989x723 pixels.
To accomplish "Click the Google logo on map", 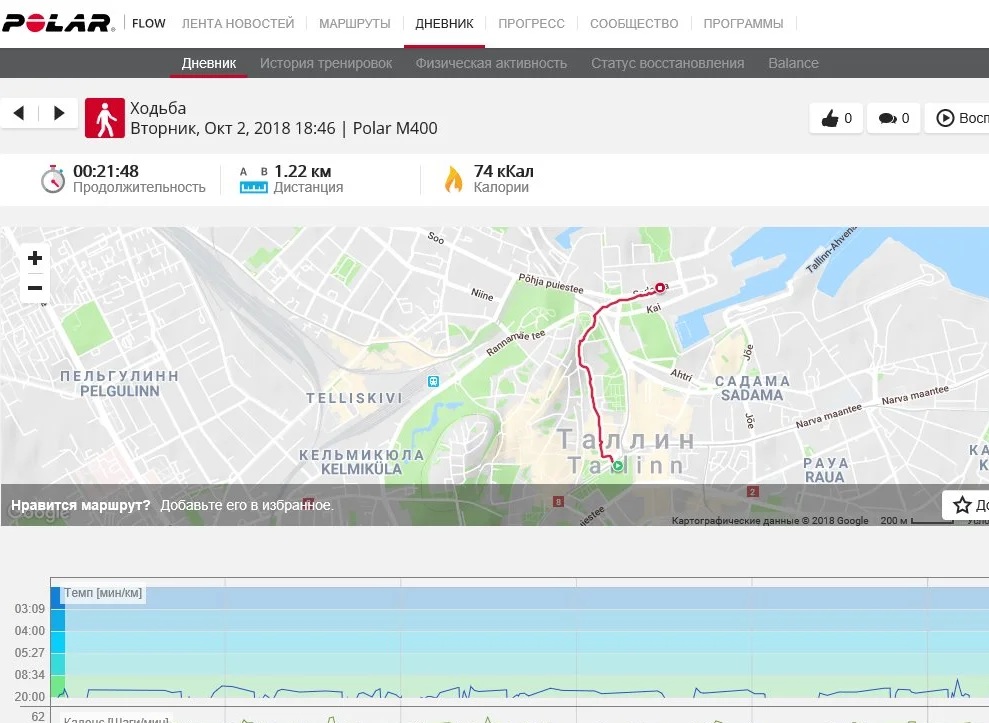I will click(x=38, y=512).
